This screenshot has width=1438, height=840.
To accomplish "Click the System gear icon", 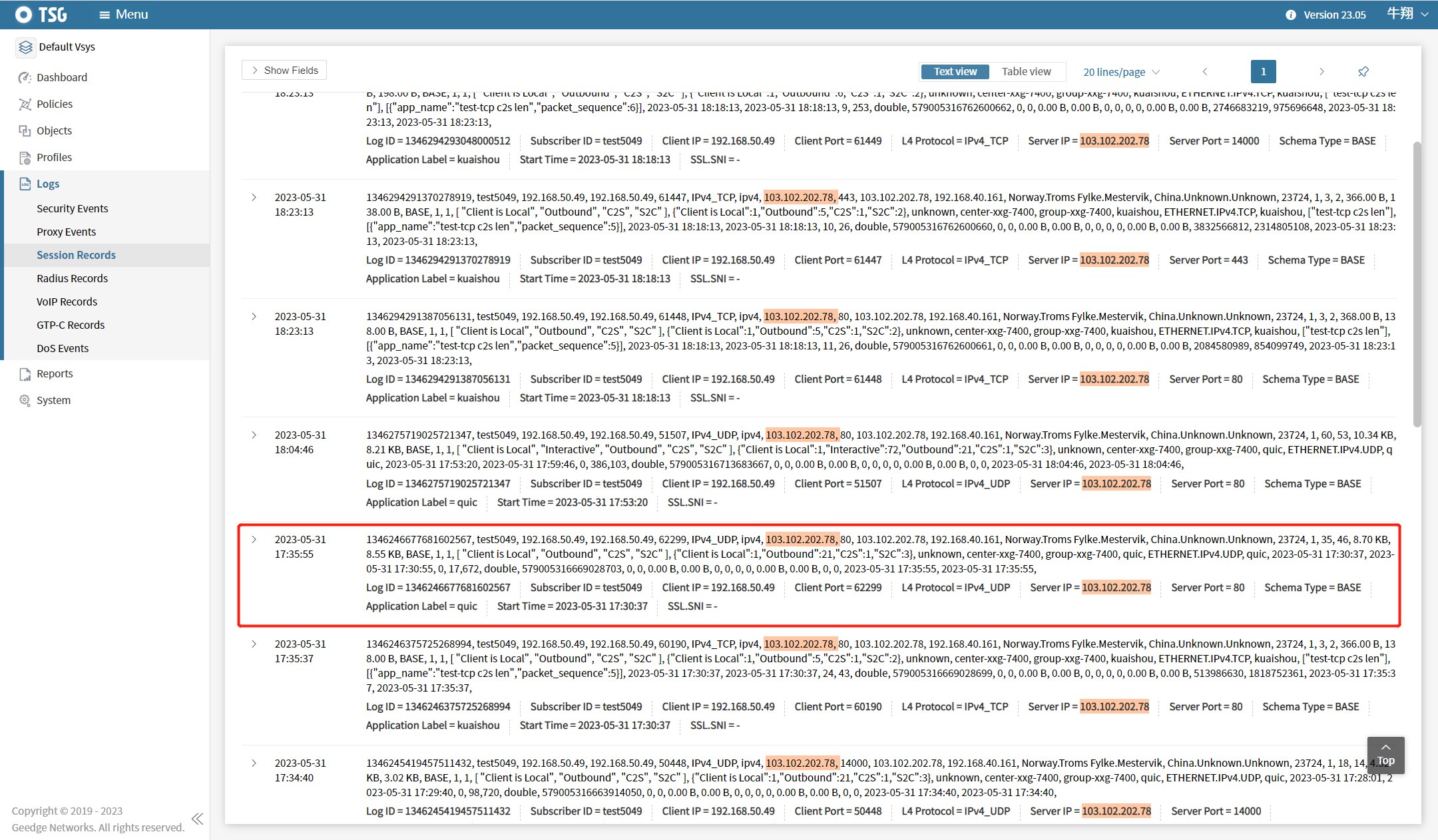I will pyautogui.click(x=25, y=400).
